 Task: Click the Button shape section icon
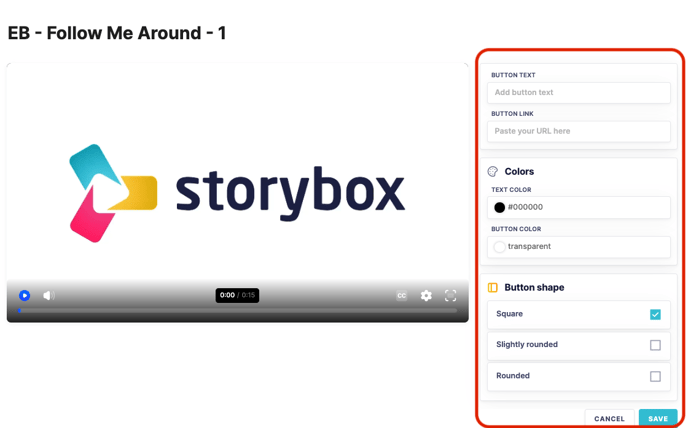[493, 288]
